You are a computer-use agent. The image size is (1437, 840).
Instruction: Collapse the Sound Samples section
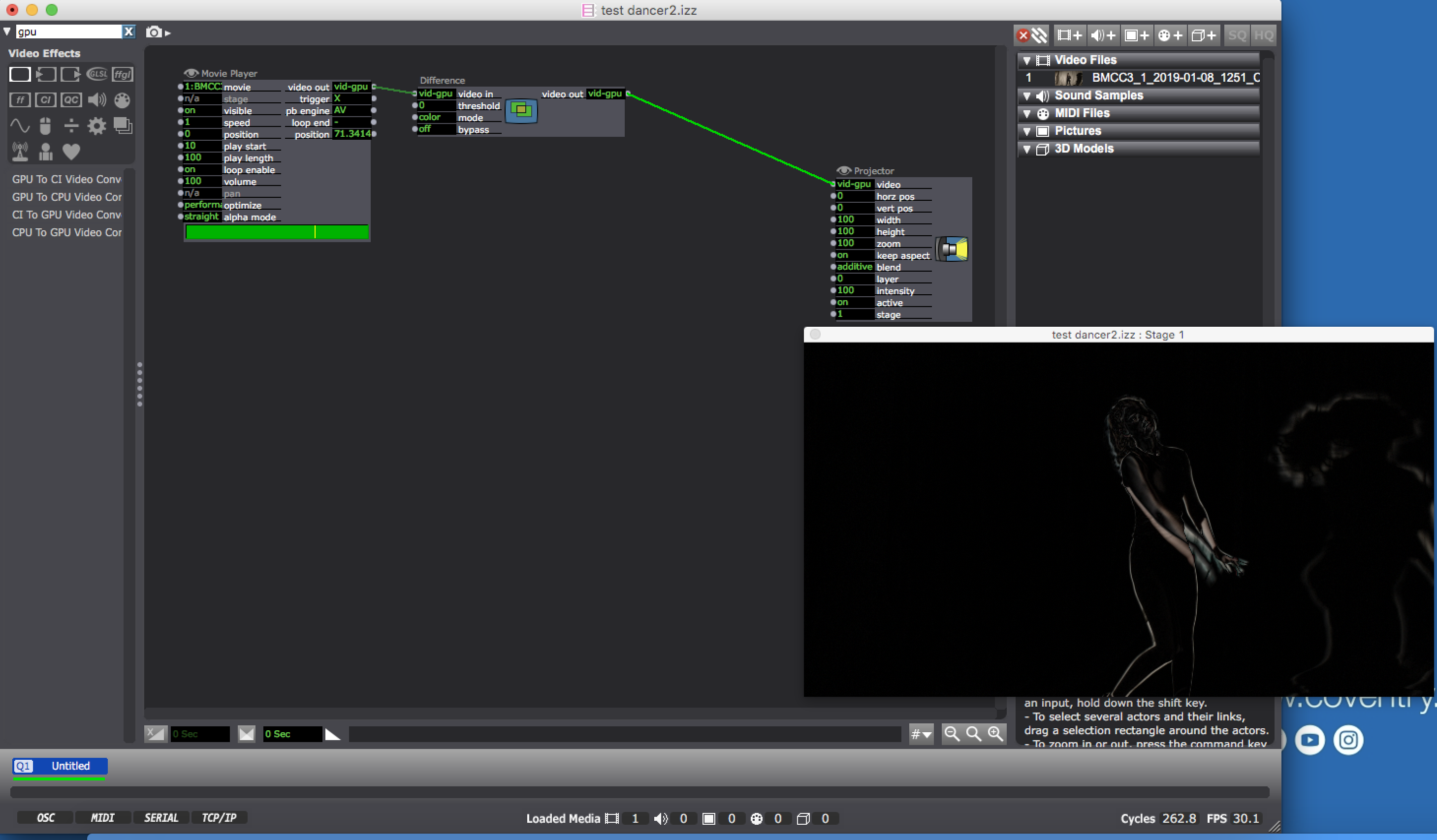click(1026, 96)
